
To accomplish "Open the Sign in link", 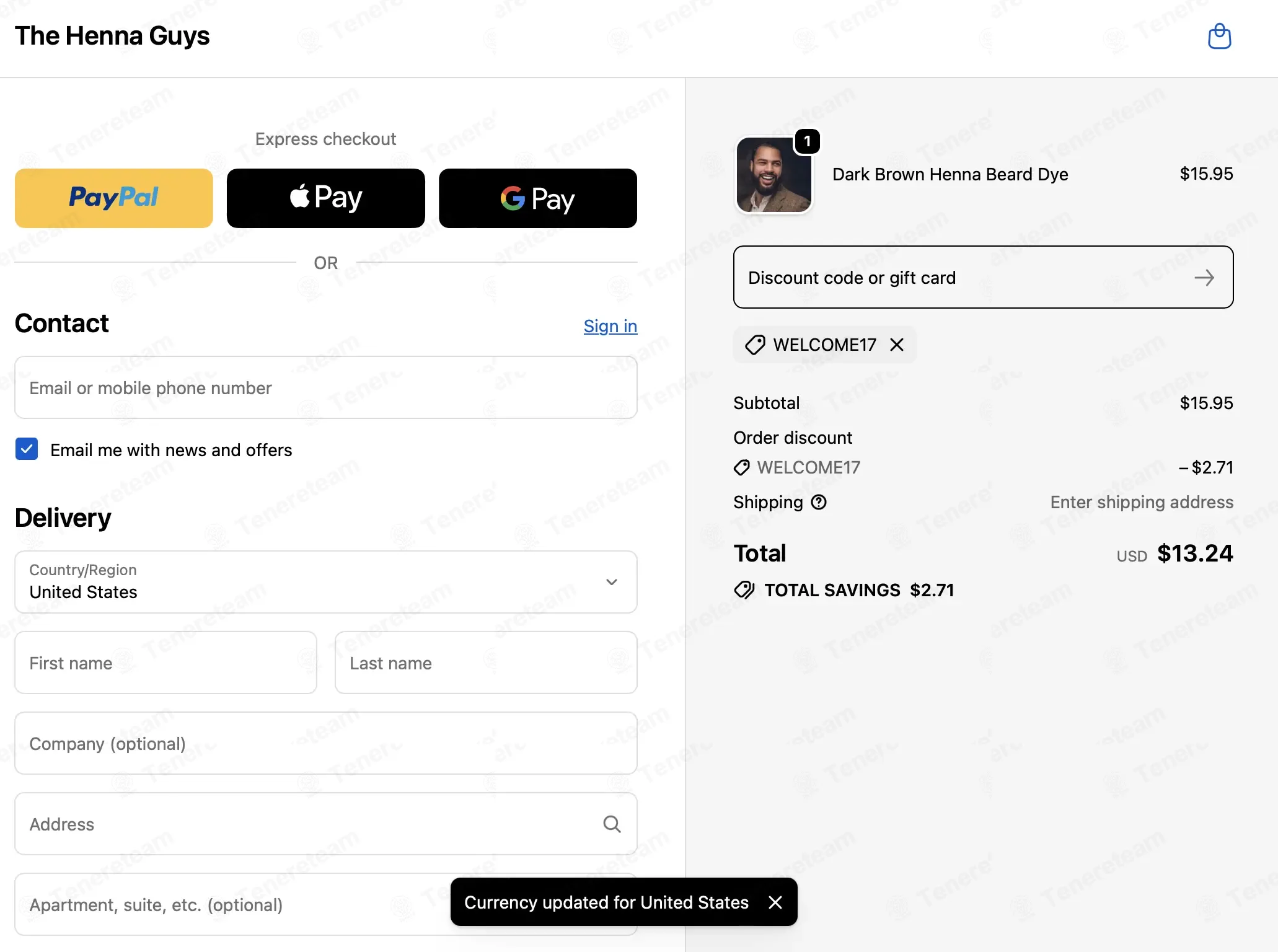I will 610,326.
